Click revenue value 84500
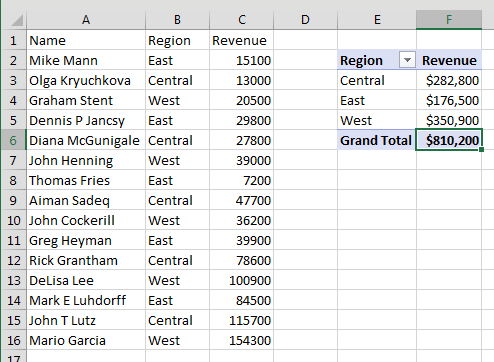494x362 pixels. pos(242,300)
